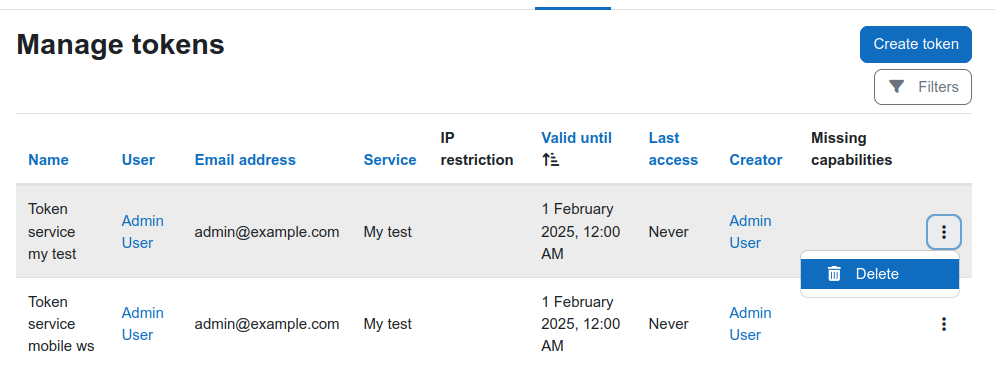Viewport: 1005px width, 388px height.
Task: Sort by Email address header
Action: pos(245,160)
